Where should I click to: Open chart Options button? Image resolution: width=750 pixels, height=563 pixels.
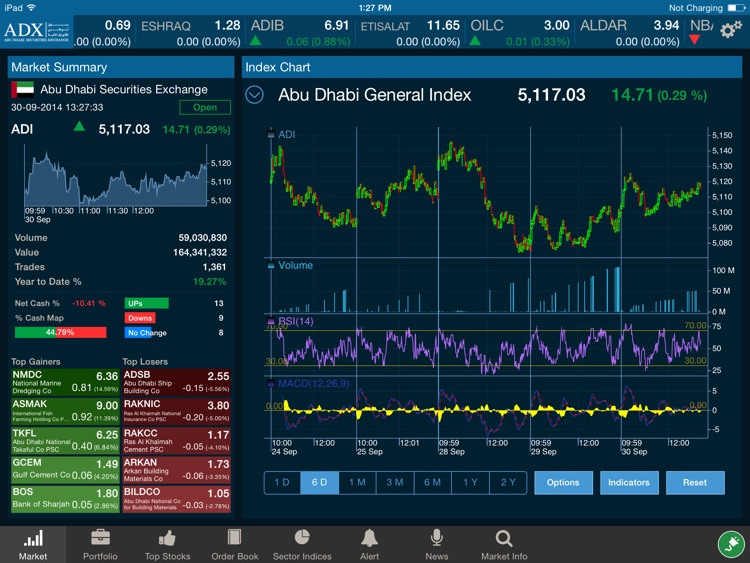tap(563, 483)
